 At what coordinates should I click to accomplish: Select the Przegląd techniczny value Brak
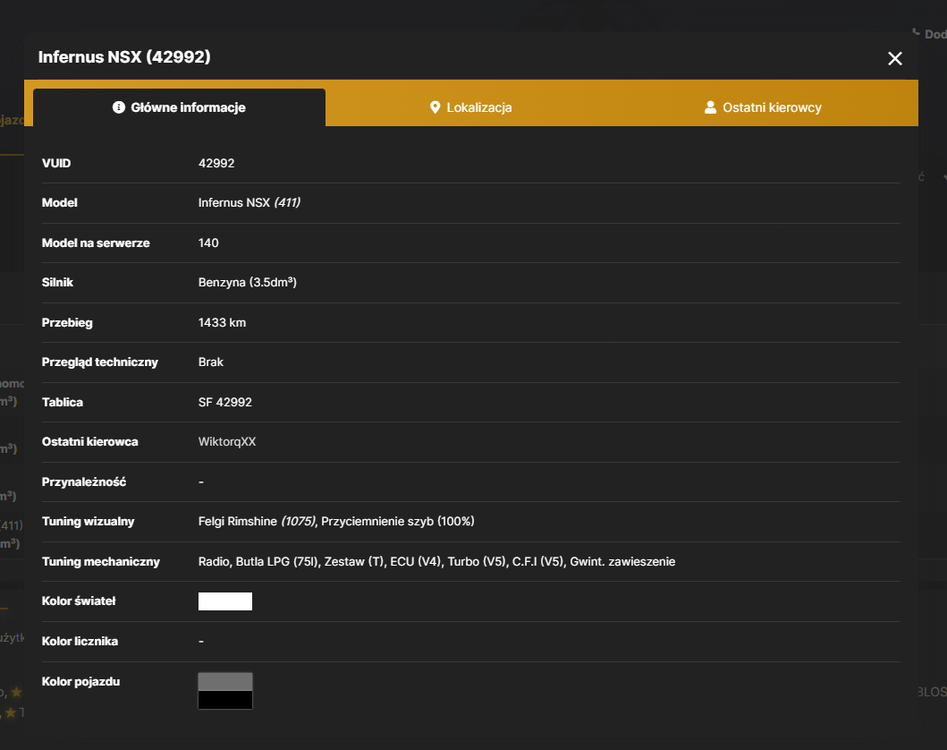point(211,362)
